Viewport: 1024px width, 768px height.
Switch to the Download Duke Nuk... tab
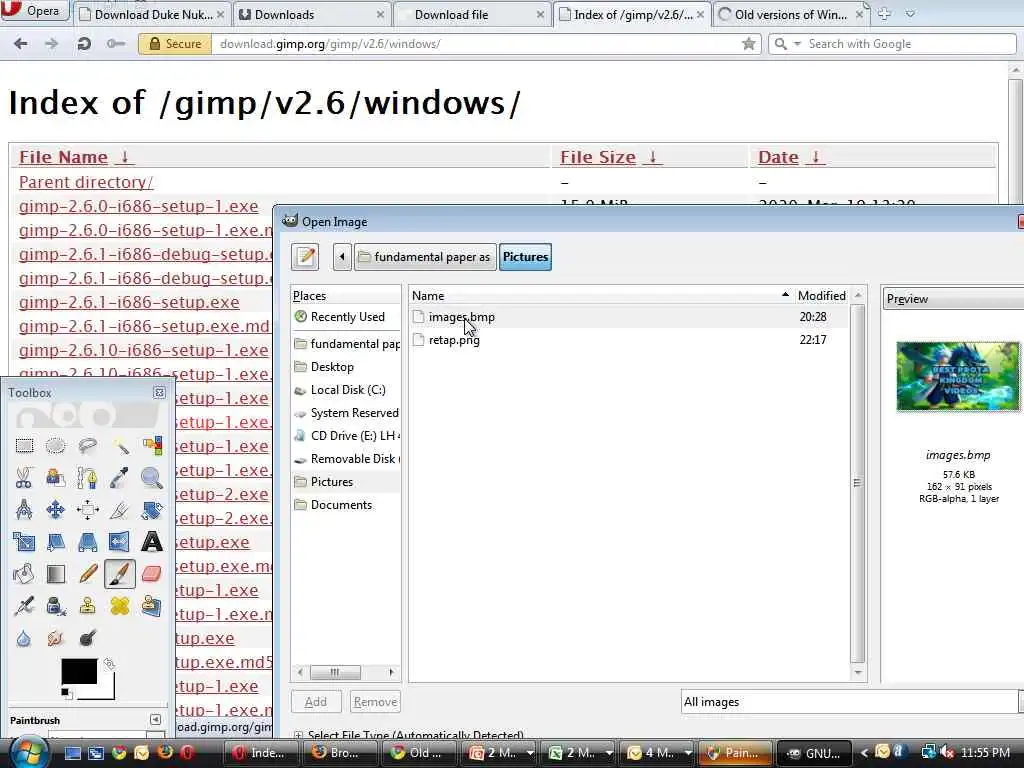pyautogui.click(x=152, y=14)
